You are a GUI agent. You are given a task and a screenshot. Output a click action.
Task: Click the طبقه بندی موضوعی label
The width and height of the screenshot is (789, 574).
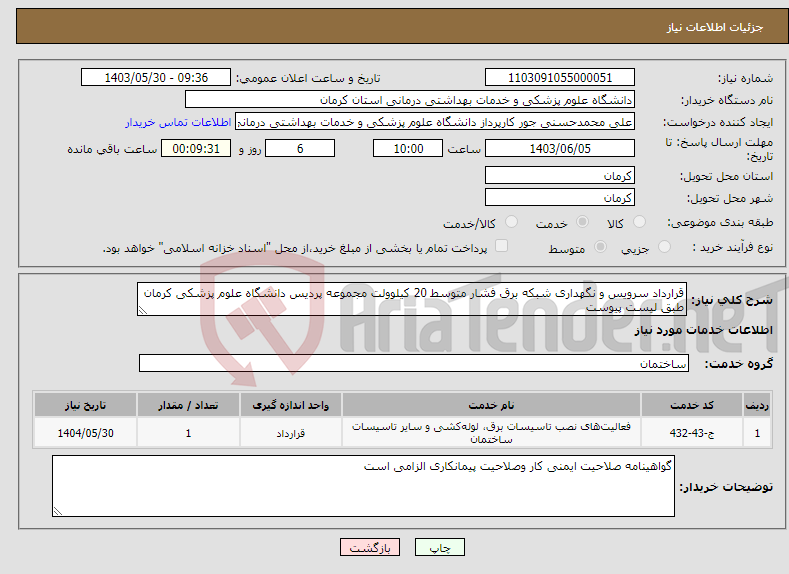point(720,222)
